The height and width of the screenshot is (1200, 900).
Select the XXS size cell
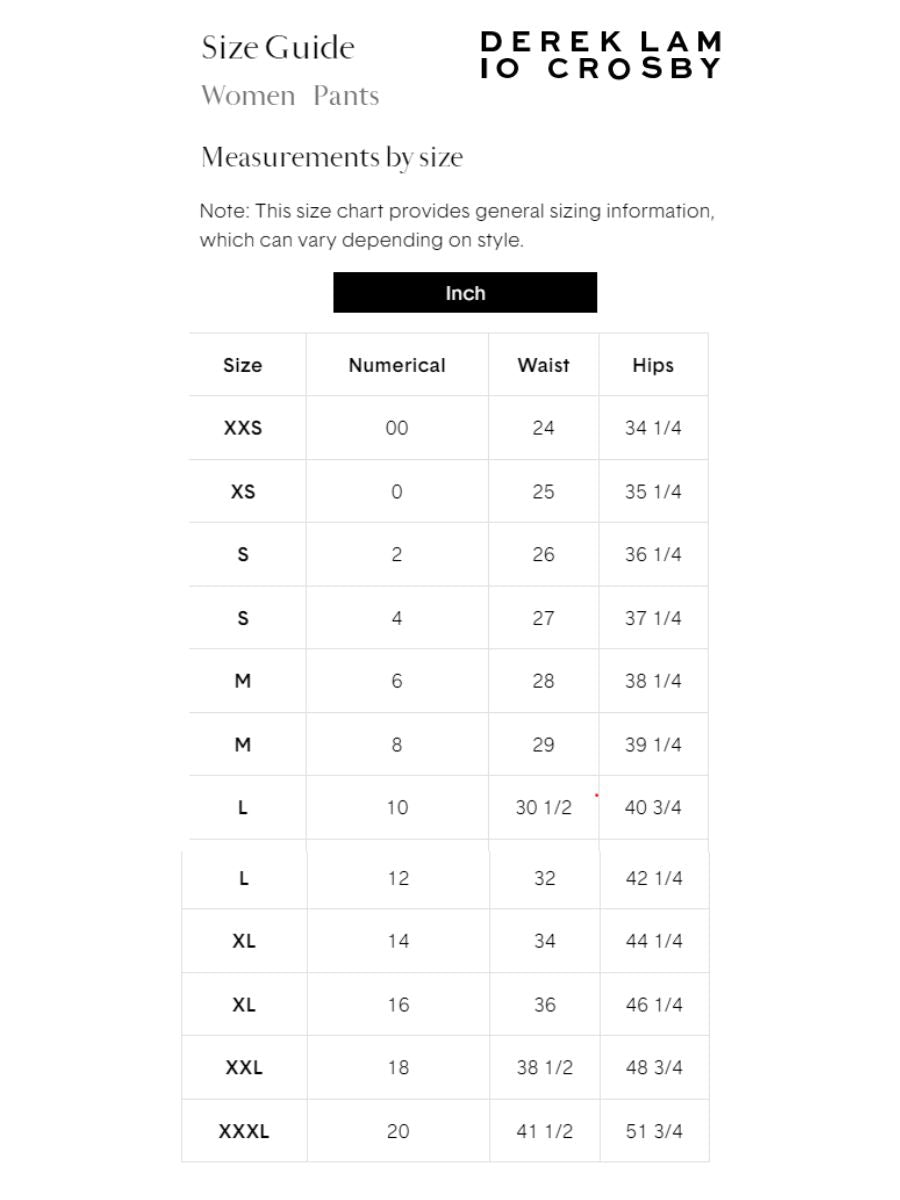coord(243,428)
